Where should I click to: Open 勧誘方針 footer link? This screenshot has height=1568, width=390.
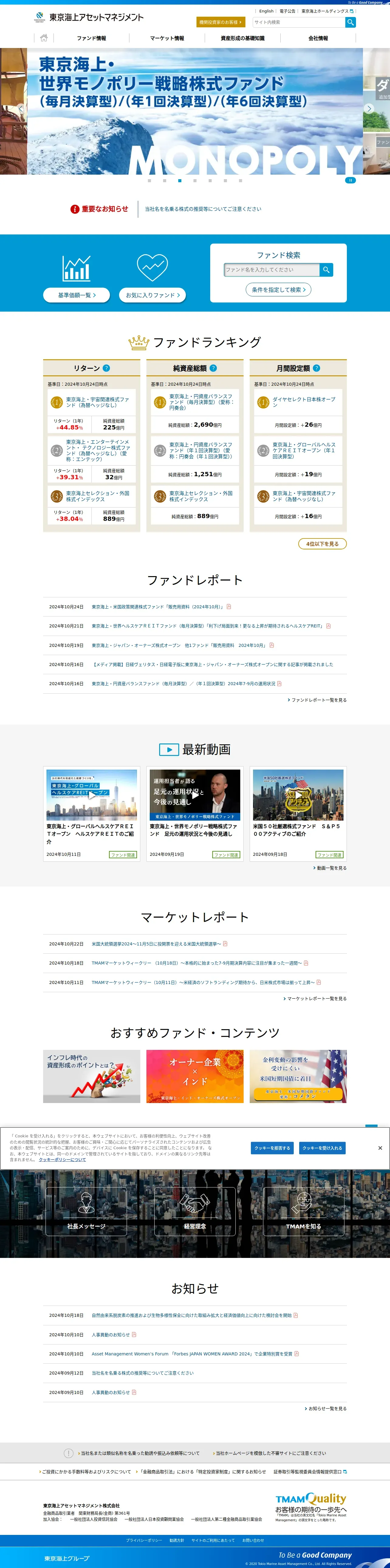pos(176,1540)
